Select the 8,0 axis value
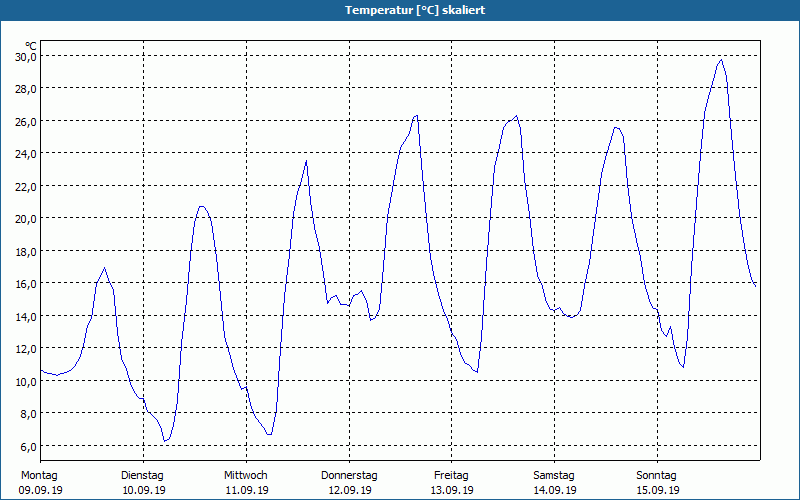Image resolution: width=800 pixels, height=500 pixels. pyautogui.click(x=29, y=414)
